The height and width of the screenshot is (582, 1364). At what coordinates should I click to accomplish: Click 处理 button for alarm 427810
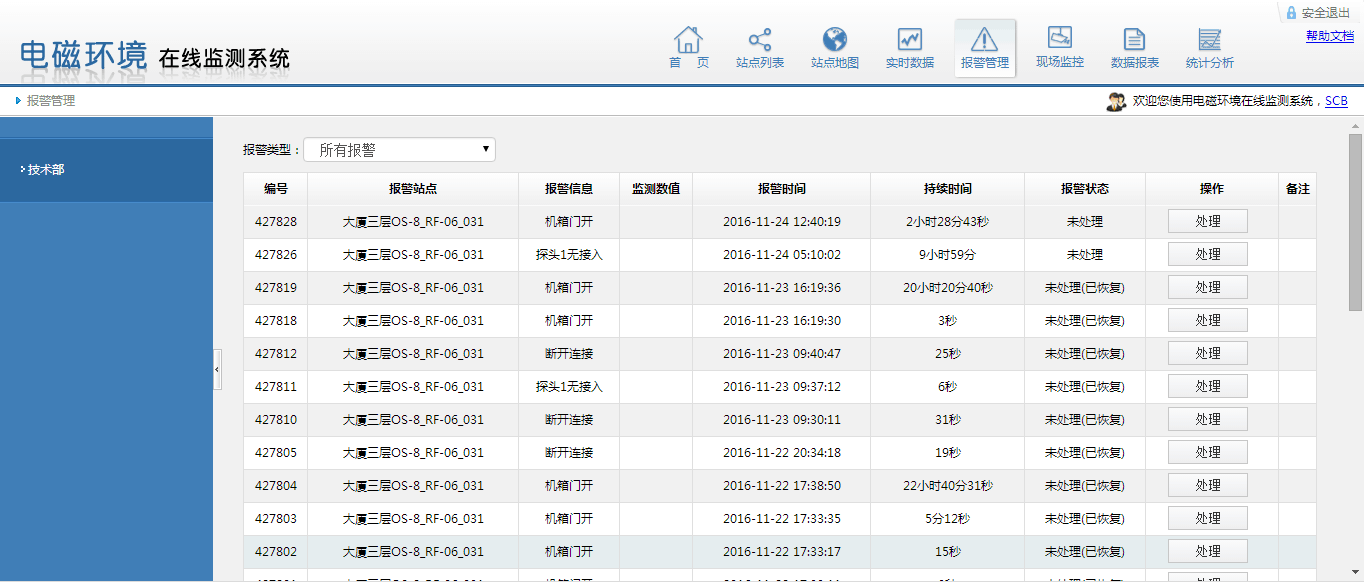1208,419
